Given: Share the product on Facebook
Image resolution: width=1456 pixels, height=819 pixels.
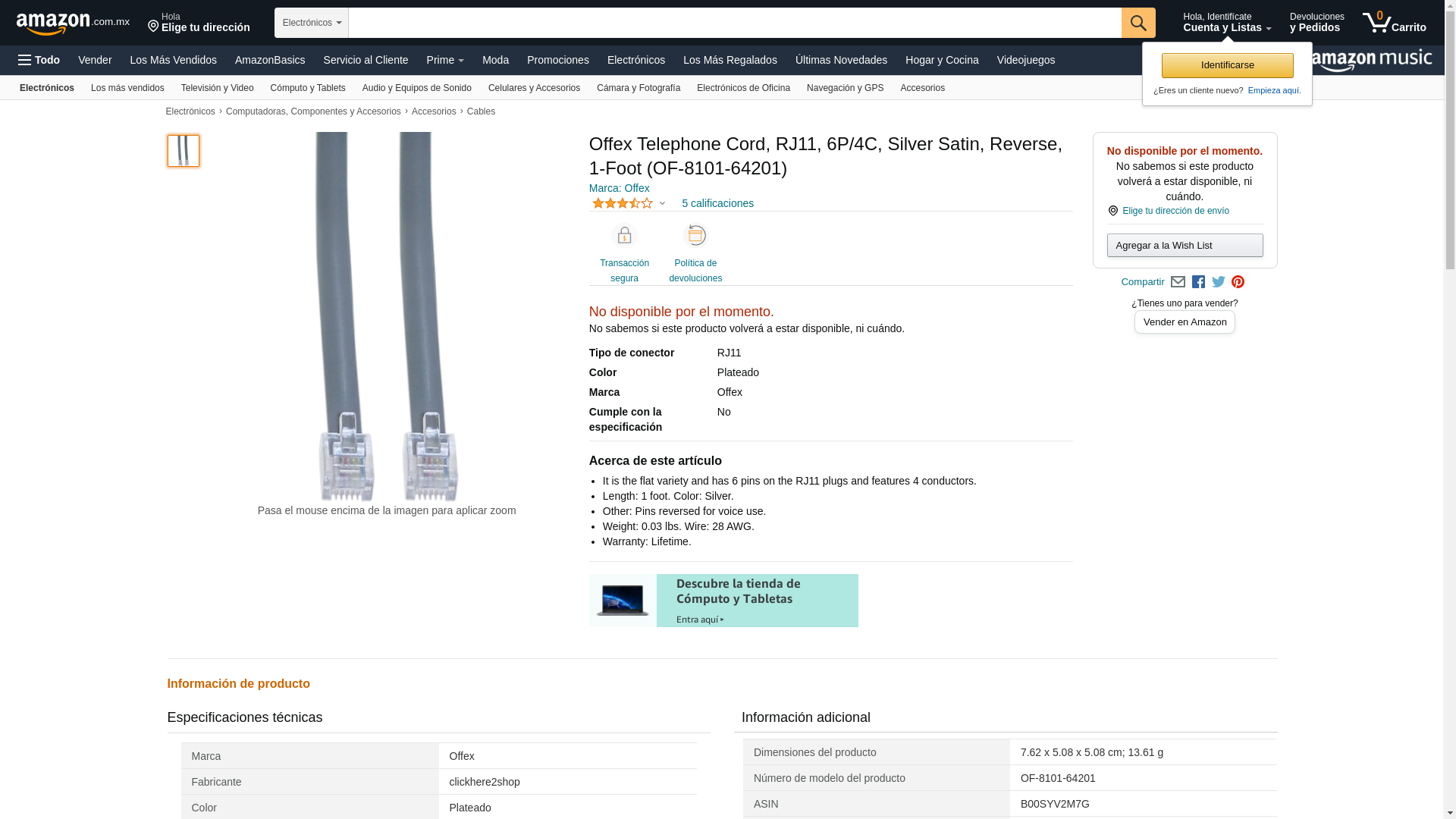Looking at the screenshot, I should pyautogui.click(x=1198, y=282).
